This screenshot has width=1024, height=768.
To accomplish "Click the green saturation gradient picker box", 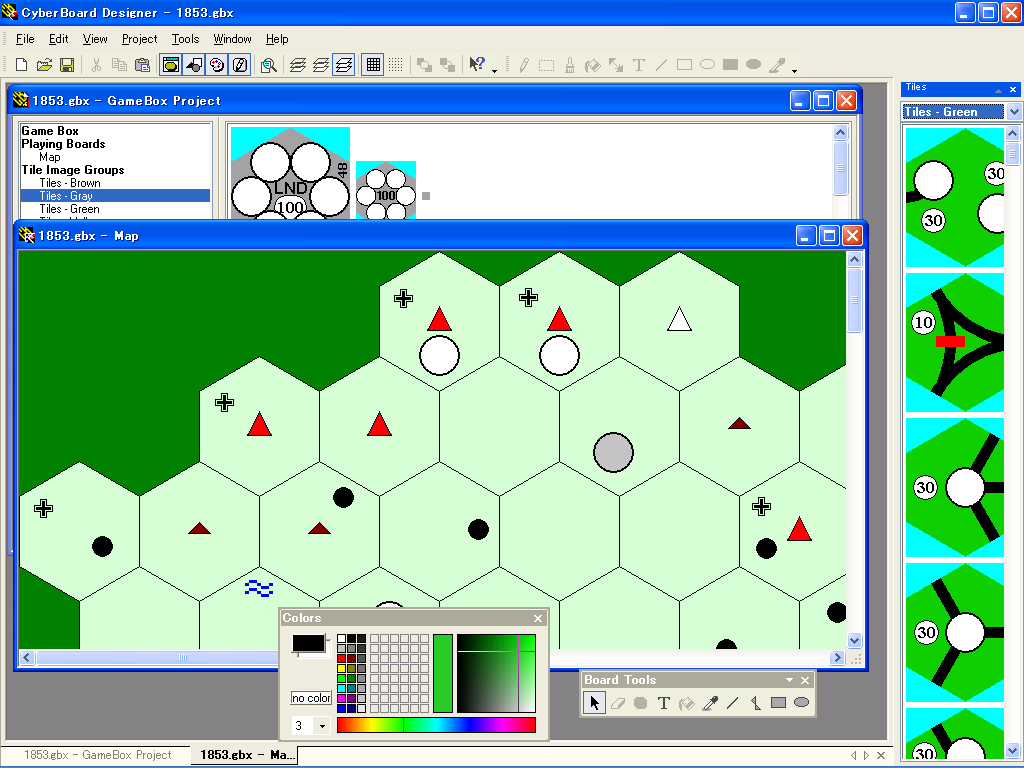I will click(496, 673).
